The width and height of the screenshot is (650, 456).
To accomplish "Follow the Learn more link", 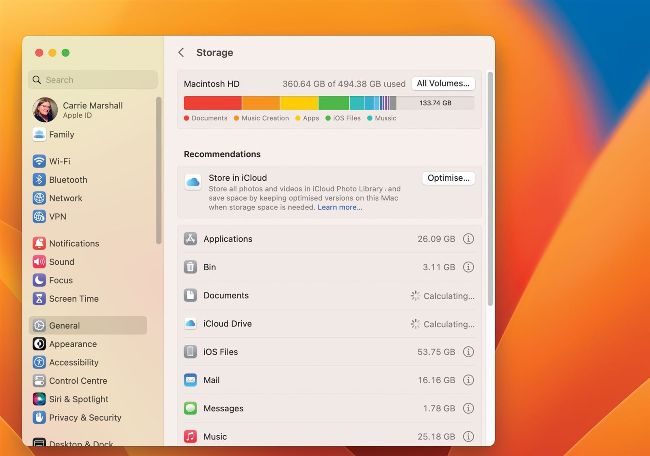I will 340,207.
